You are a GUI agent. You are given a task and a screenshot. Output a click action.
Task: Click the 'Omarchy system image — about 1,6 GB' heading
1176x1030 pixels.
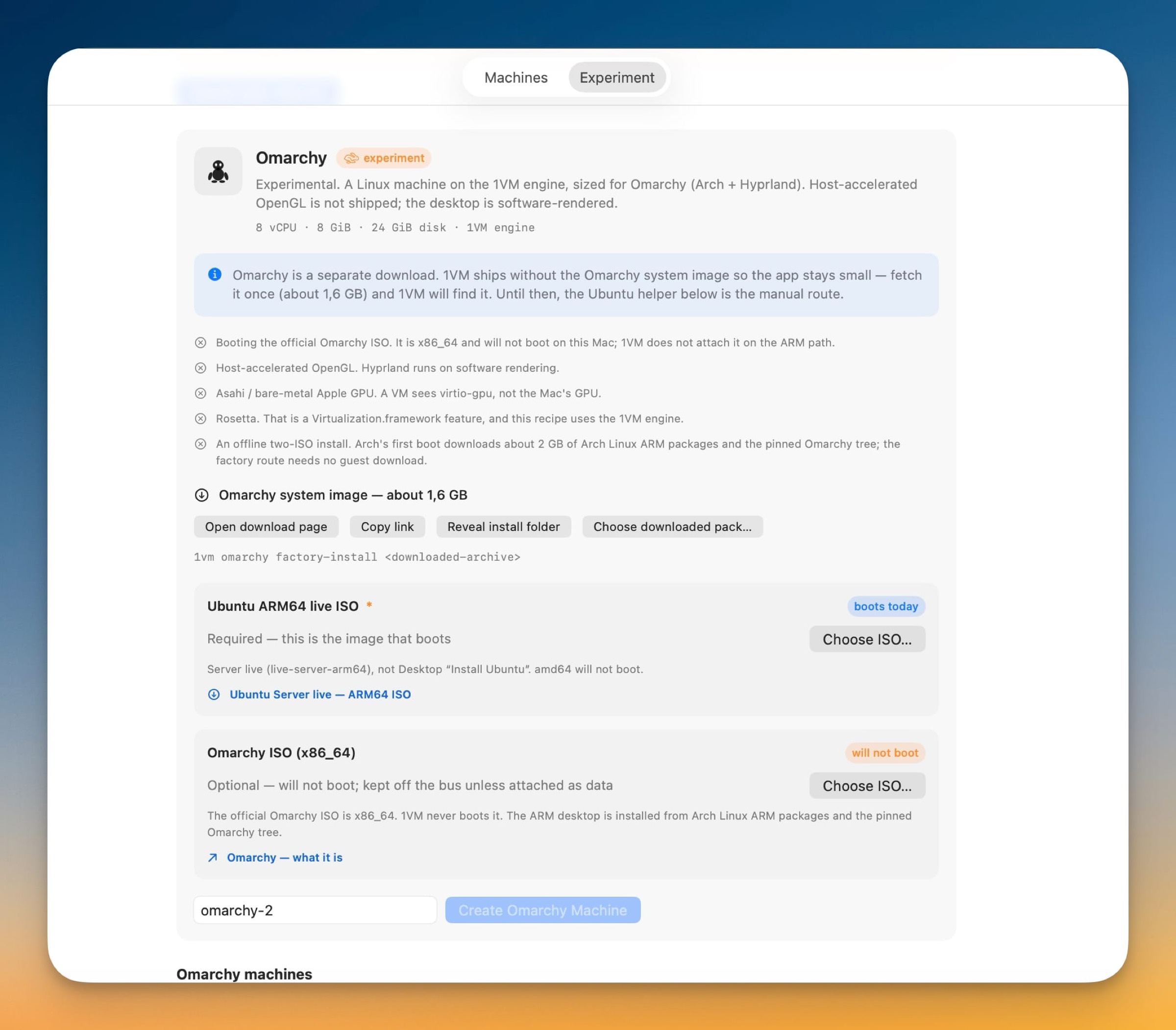coord(343,495)
